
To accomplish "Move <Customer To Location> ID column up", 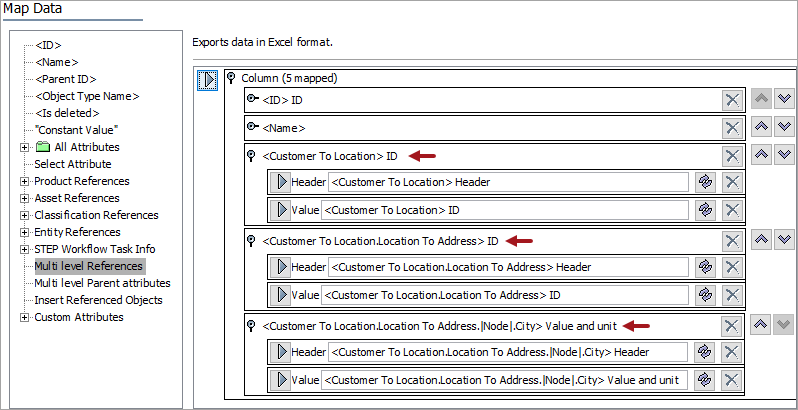I will (761, 155).
